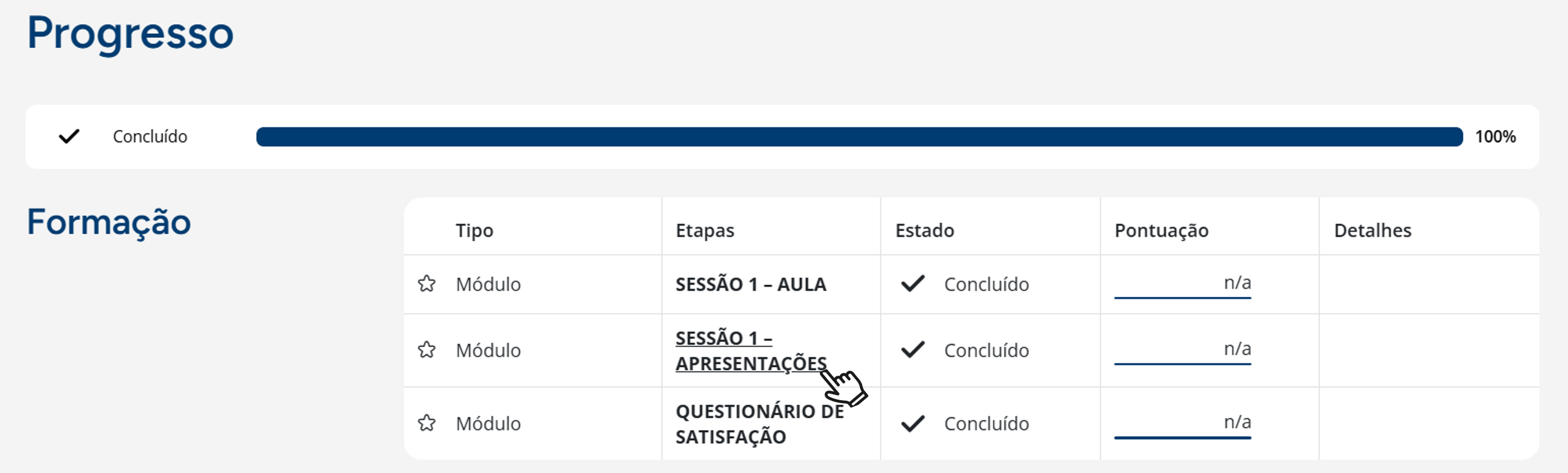This screenshot has height=473, width=1568.
Task: Click the checkmark in the progress bar row
Action: [x=69, y=137]
